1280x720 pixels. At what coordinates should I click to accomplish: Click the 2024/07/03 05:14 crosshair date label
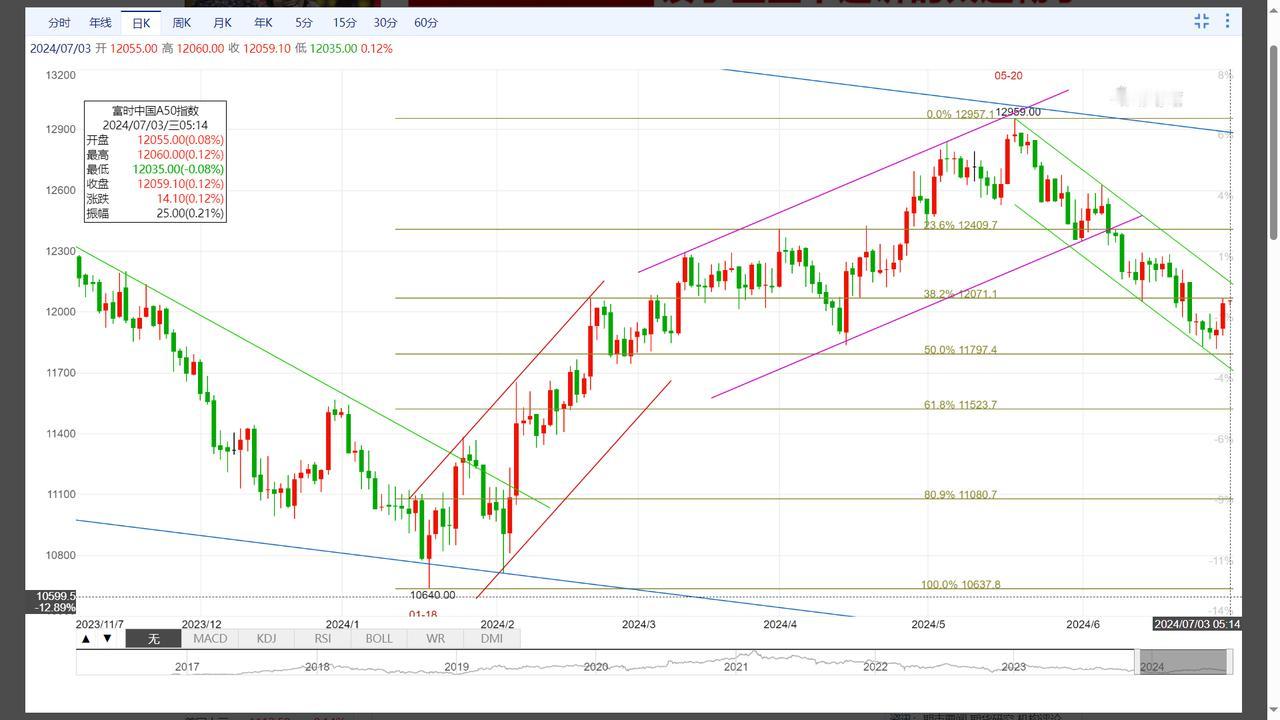click(x=1197, y=624)
